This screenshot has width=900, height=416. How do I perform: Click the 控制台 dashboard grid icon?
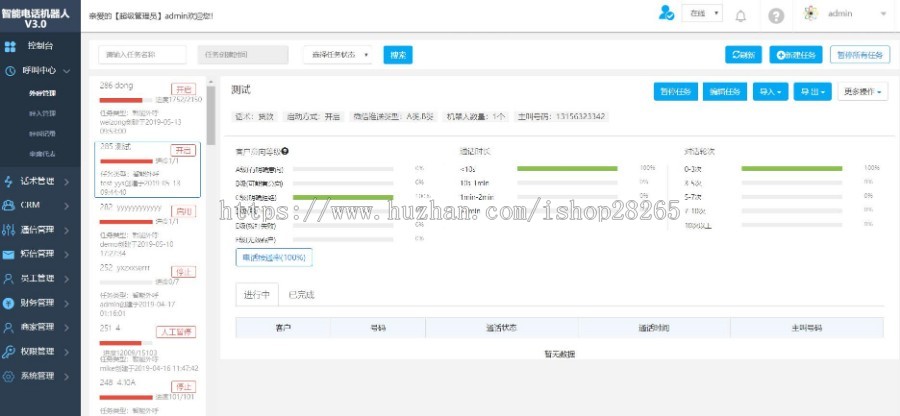(x=11, y=47)
